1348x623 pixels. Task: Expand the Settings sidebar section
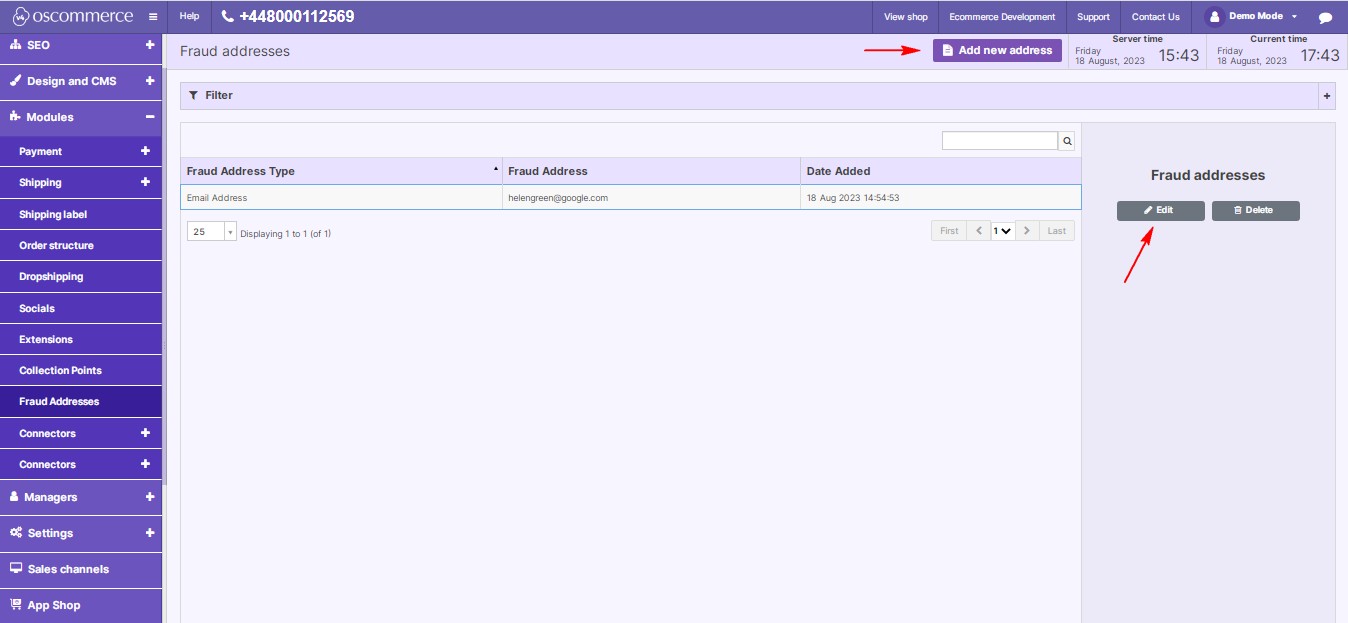(x=150, y=533)
